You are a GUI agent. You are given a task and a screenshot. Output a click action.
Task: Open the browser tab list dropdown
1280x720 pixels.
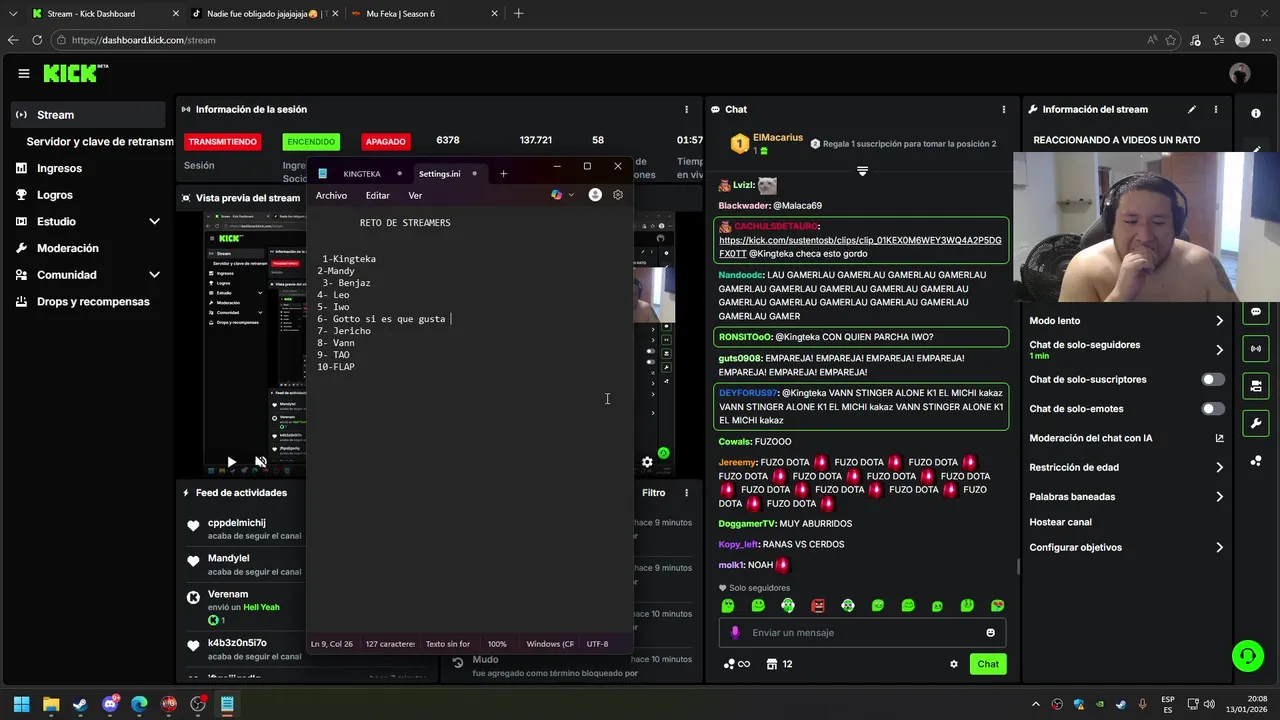13,14
